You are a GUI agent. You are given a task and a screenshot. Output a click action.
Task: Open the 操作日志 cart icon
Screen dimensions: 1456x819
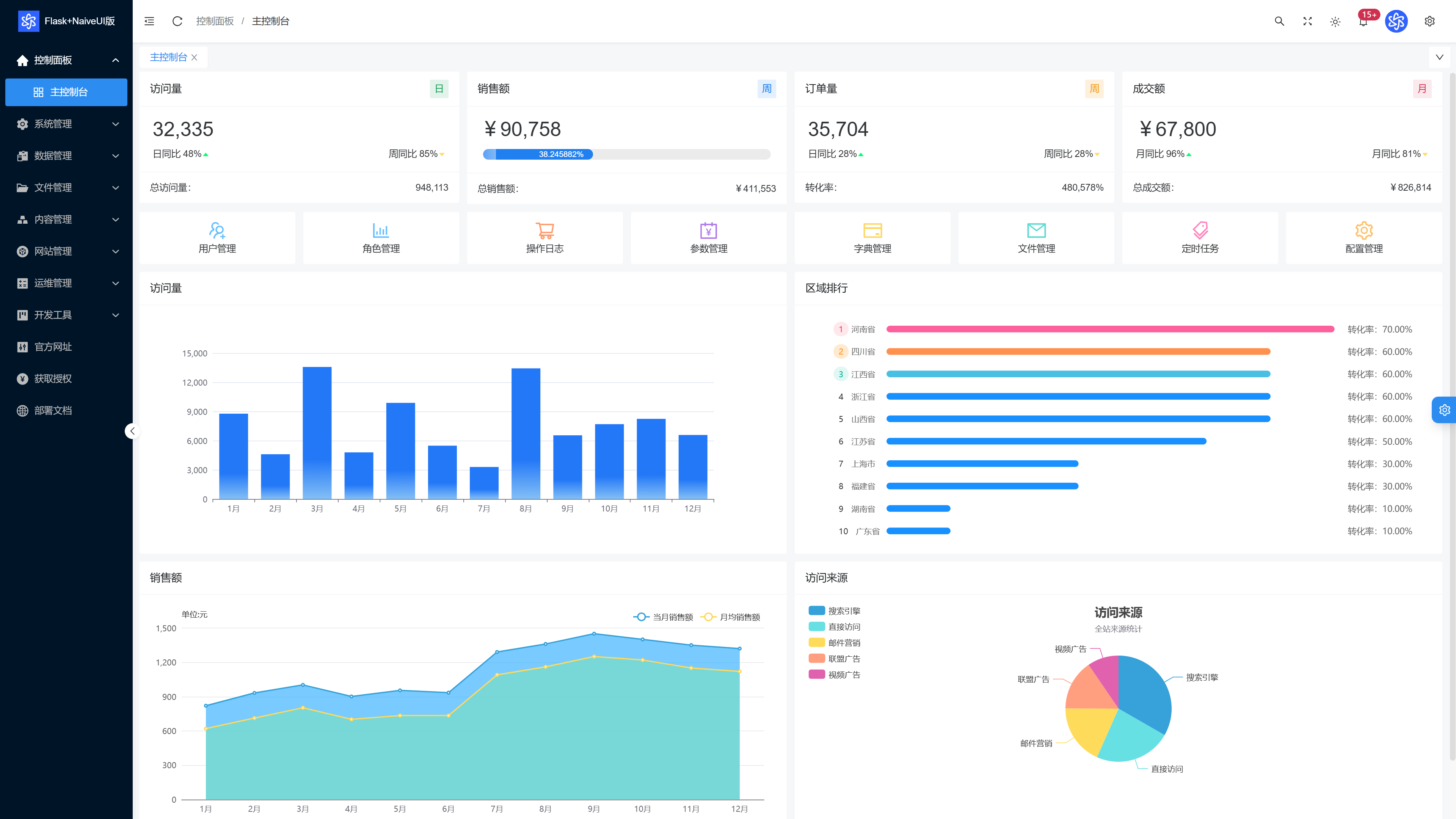coord(545,230)
